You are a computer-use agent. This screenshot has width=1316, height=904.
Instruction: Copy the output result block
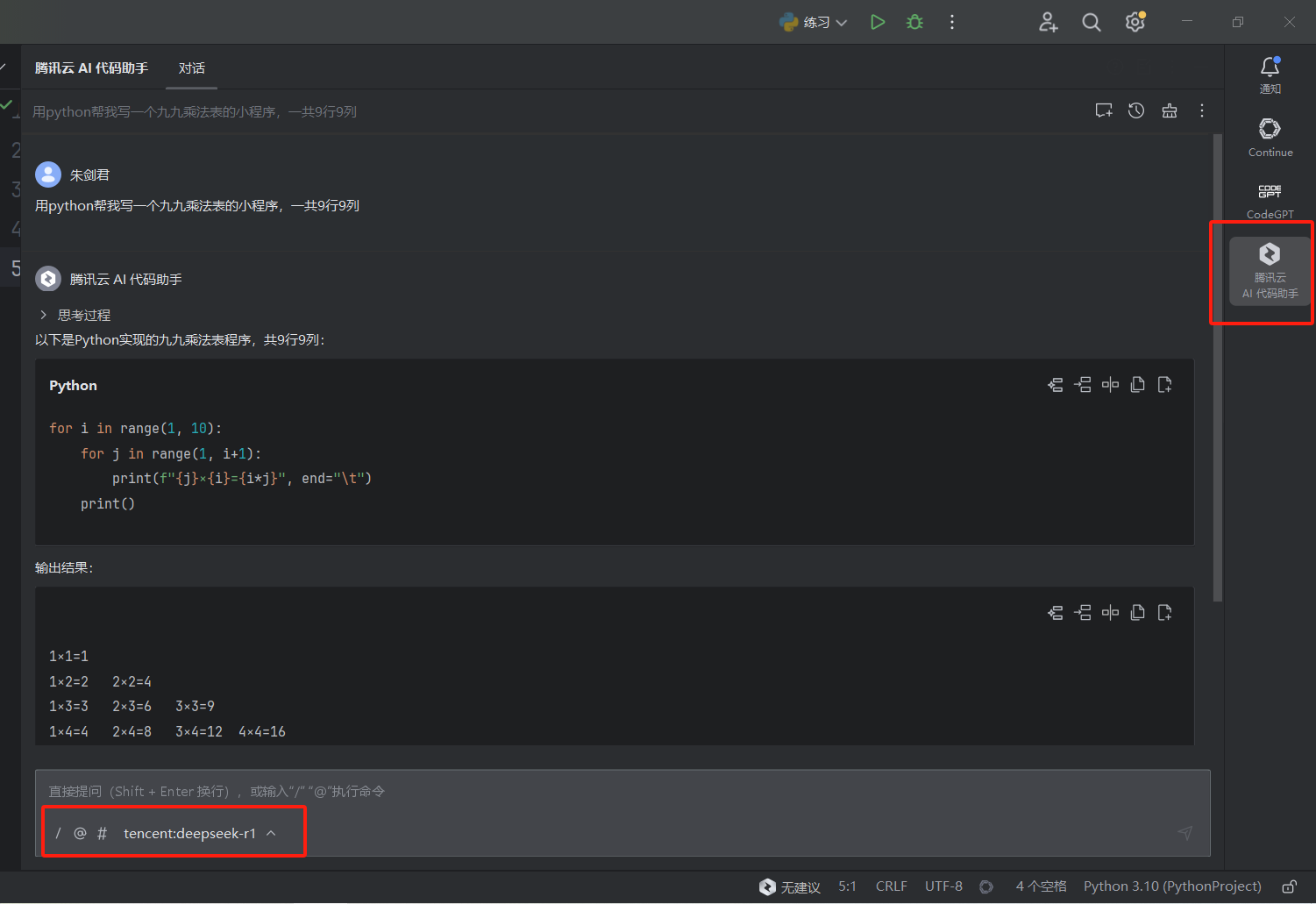[1138, 612]
